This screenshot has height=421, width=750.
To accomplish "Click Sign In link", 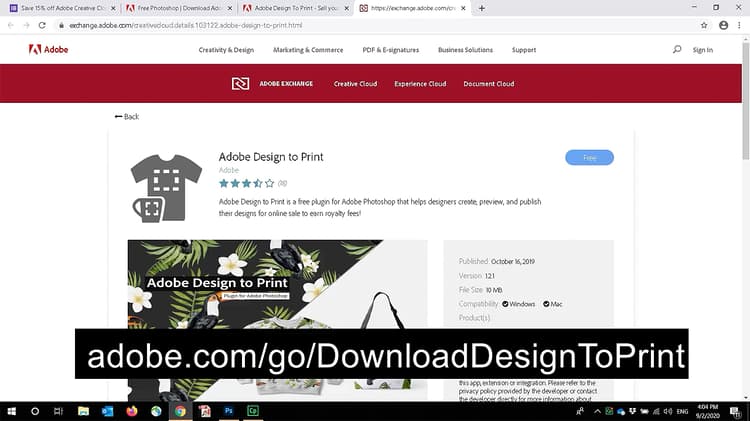I will (x=703, y=50).
